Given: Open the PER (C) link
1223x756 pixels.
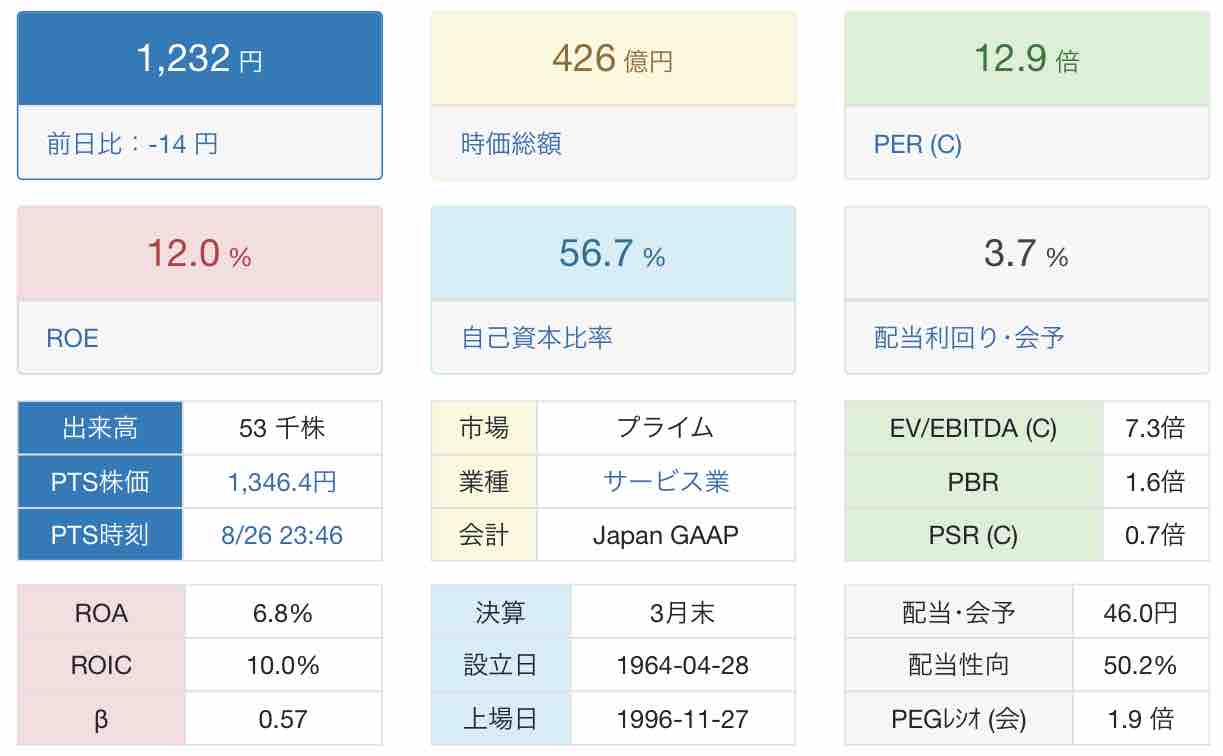Looking at the screenshot, I should 917,144.
